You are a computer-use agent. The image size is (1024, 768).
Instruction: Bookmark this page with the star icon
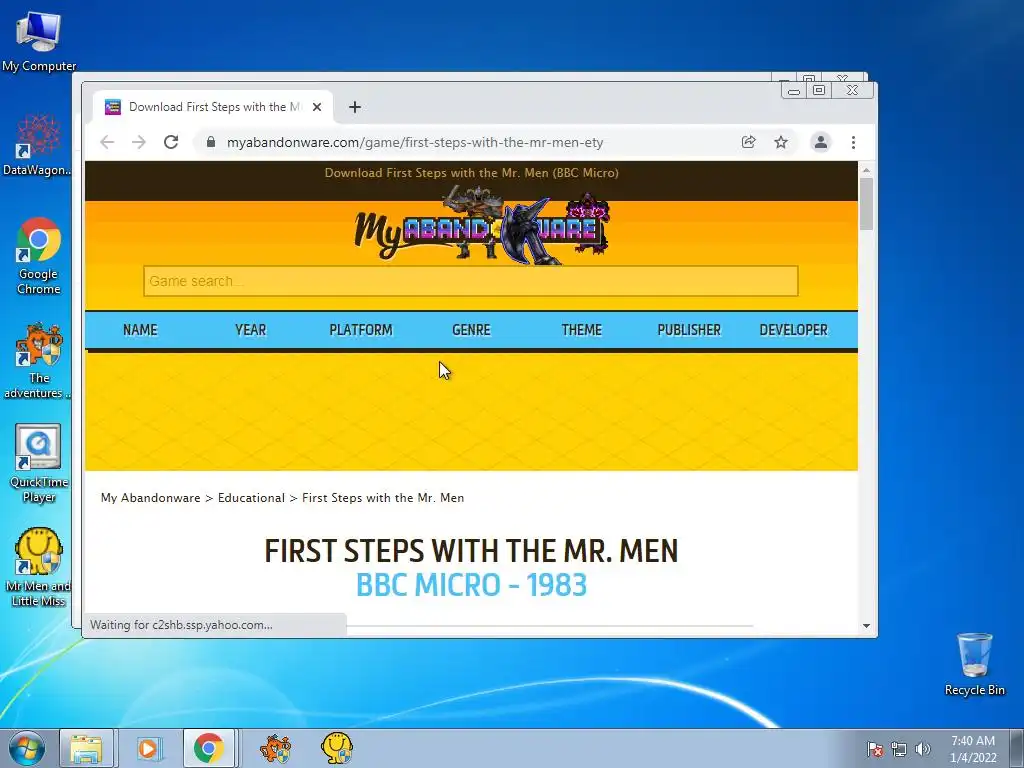[x=781, y=142]
